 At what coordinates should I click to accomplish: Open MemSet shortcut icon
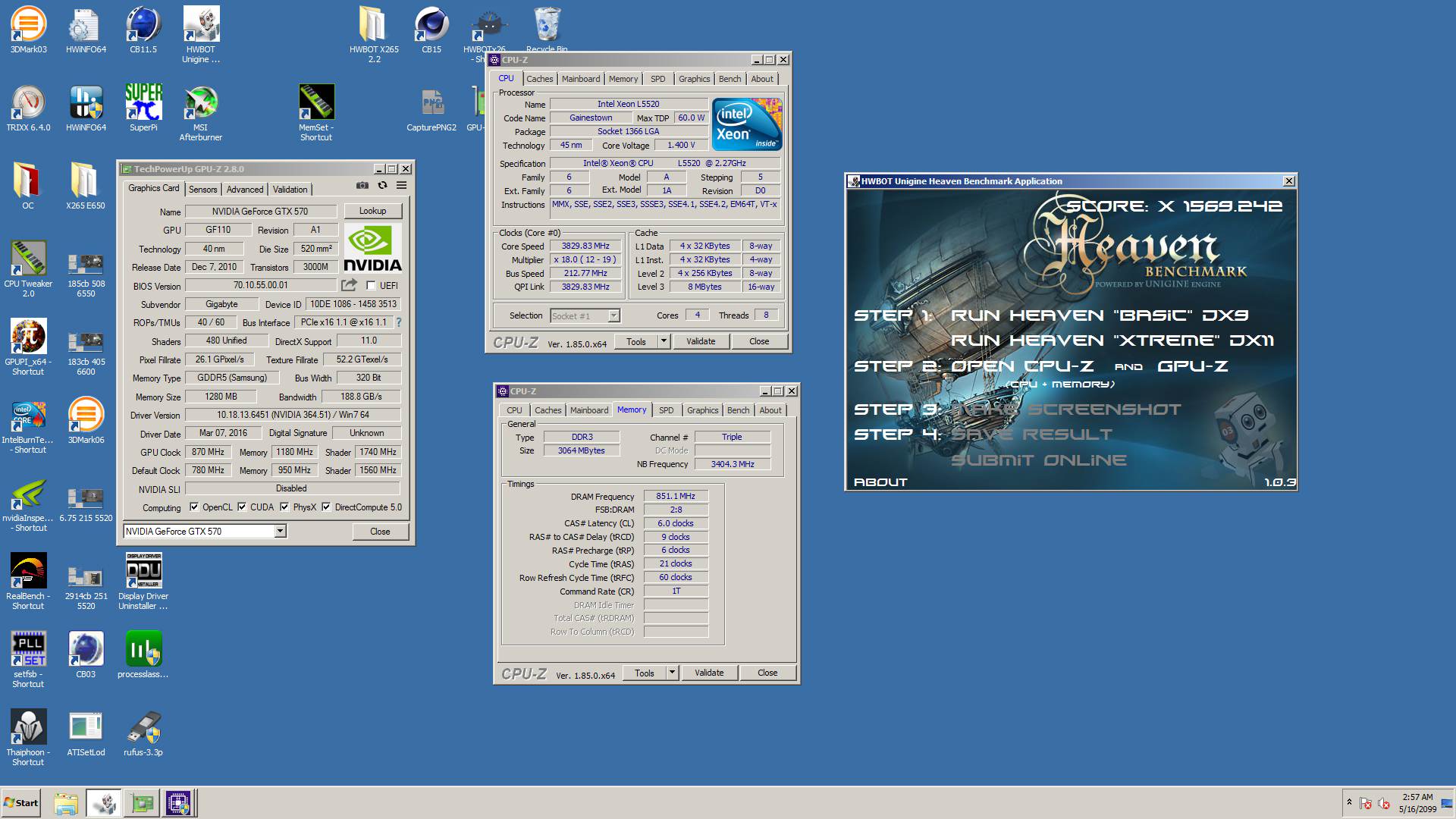coord(316,113)
